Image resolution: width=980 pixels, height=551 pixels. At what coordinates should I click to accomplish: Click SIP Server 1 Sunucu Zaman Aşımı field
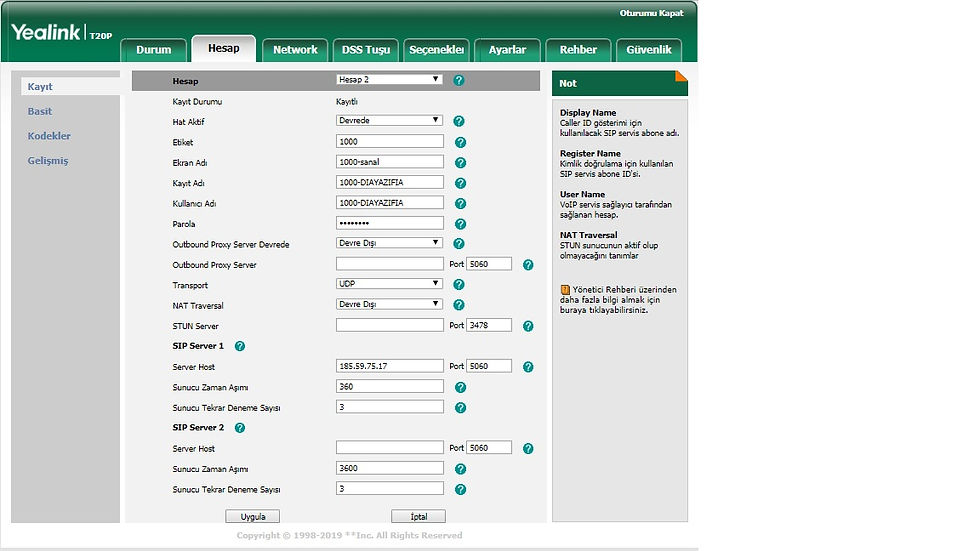point(390,386)
